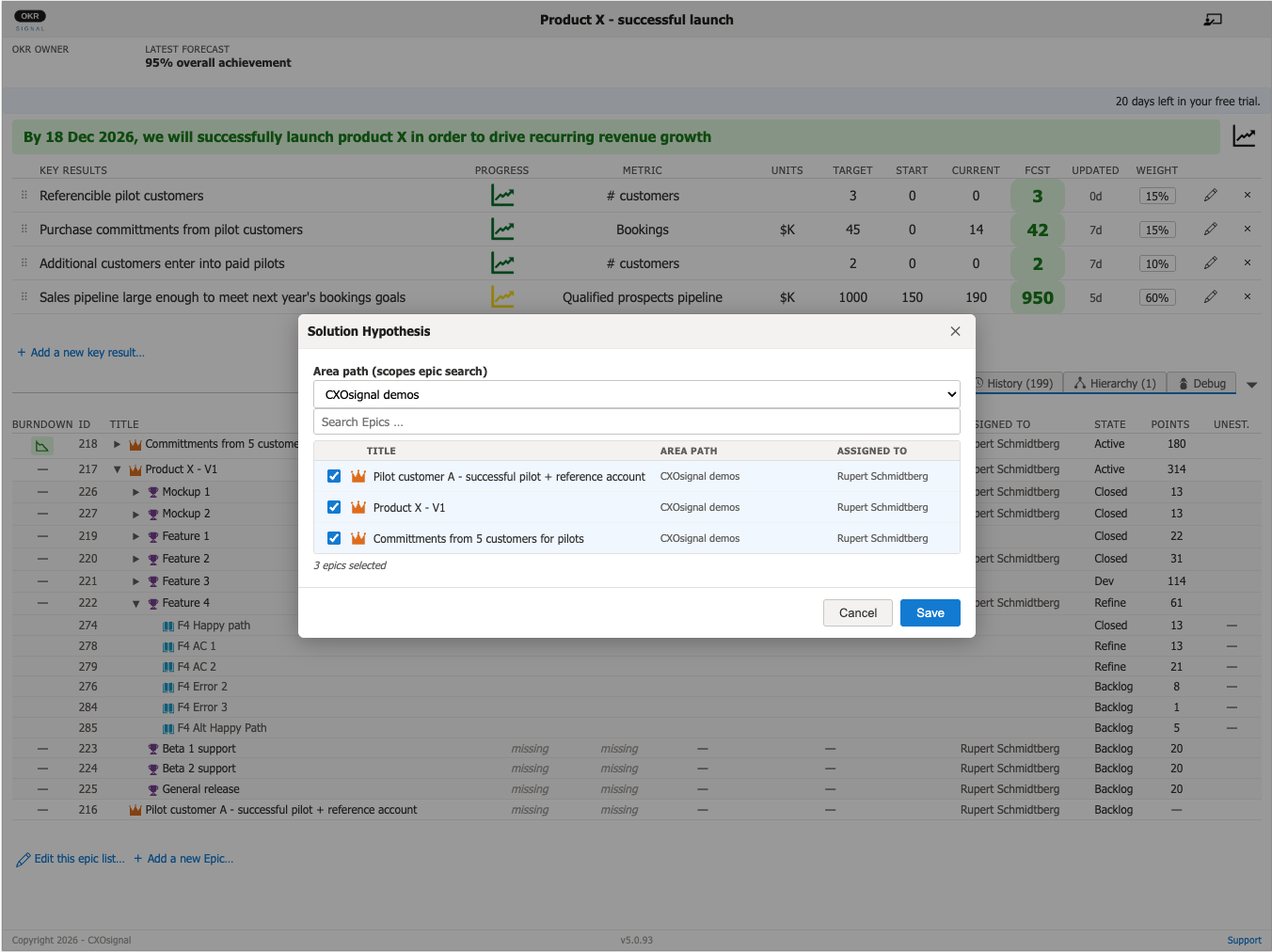Image resolution: width=1272 pixels, height=952 pixels.
Task: Click Save in Solution Hypothesis dialog
Action: pos(930,612)
